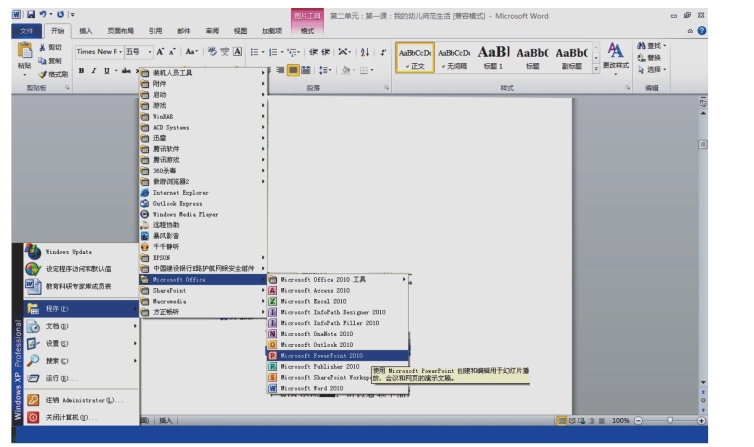
Task: Expand the ACD Systems programs folder
Action: (203, 127)
